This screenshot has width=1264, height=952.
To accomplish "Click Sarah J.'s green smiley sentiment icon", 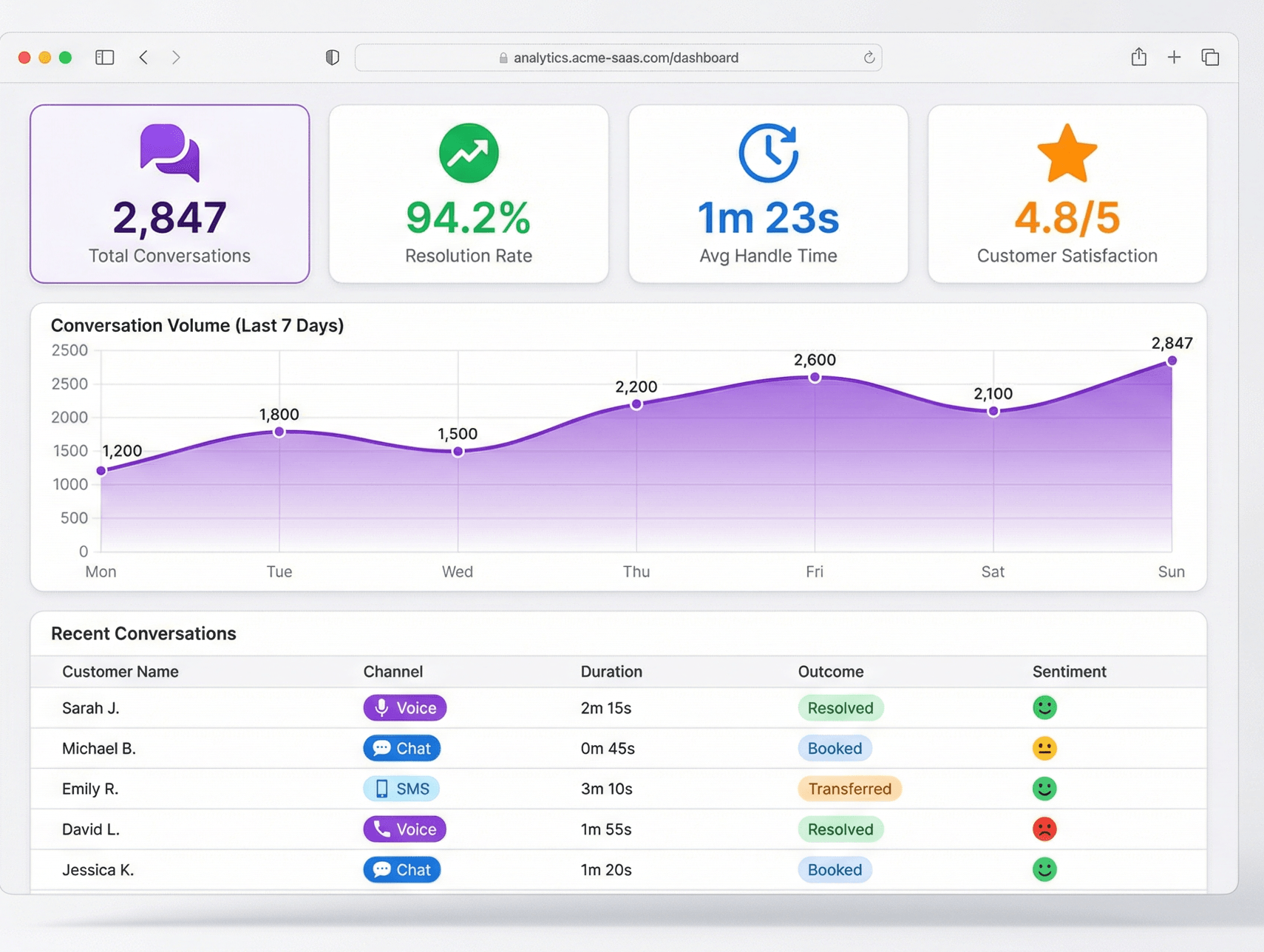I will click(1044, 708).
